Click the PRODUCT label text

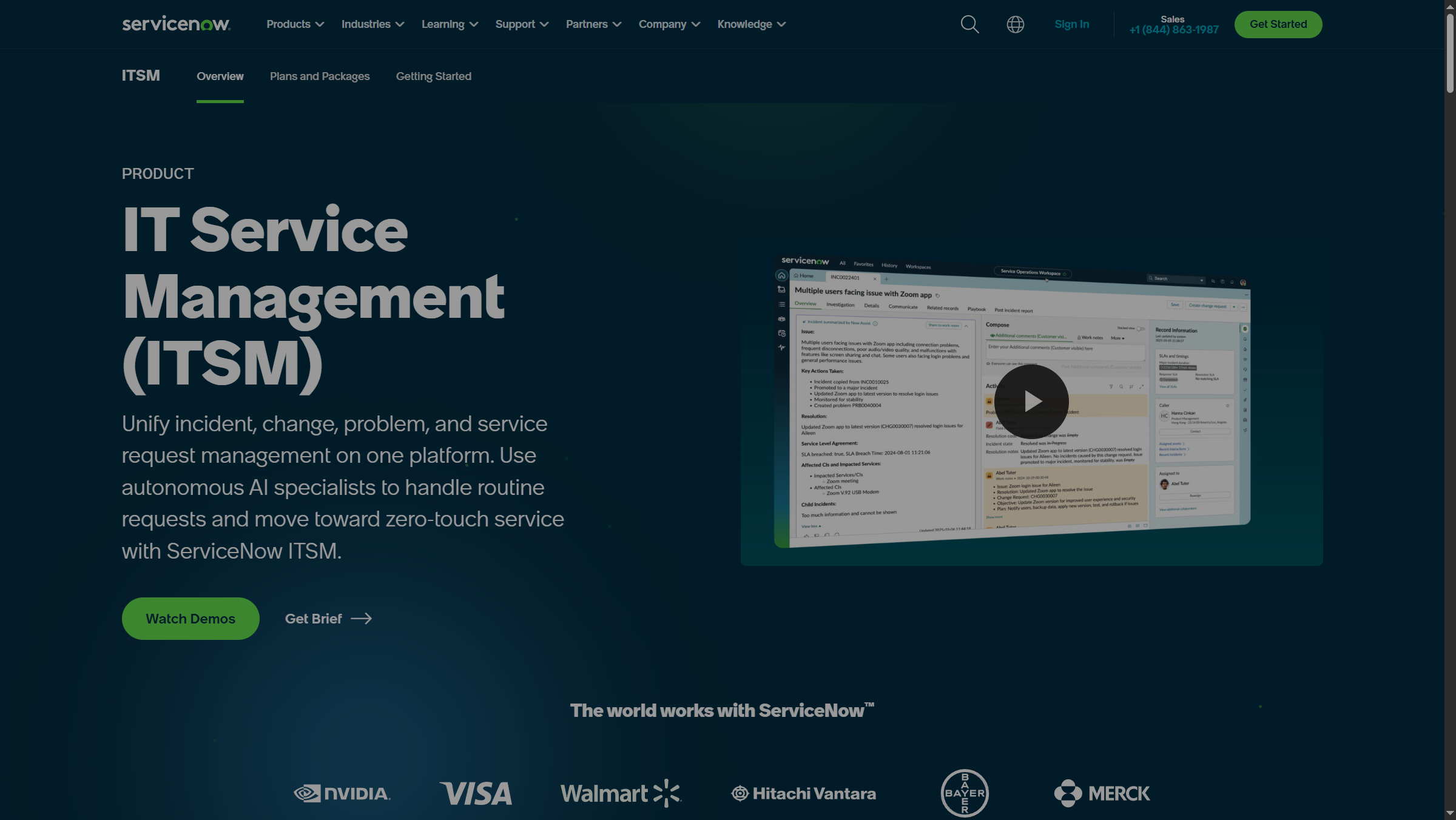point(158,173)
